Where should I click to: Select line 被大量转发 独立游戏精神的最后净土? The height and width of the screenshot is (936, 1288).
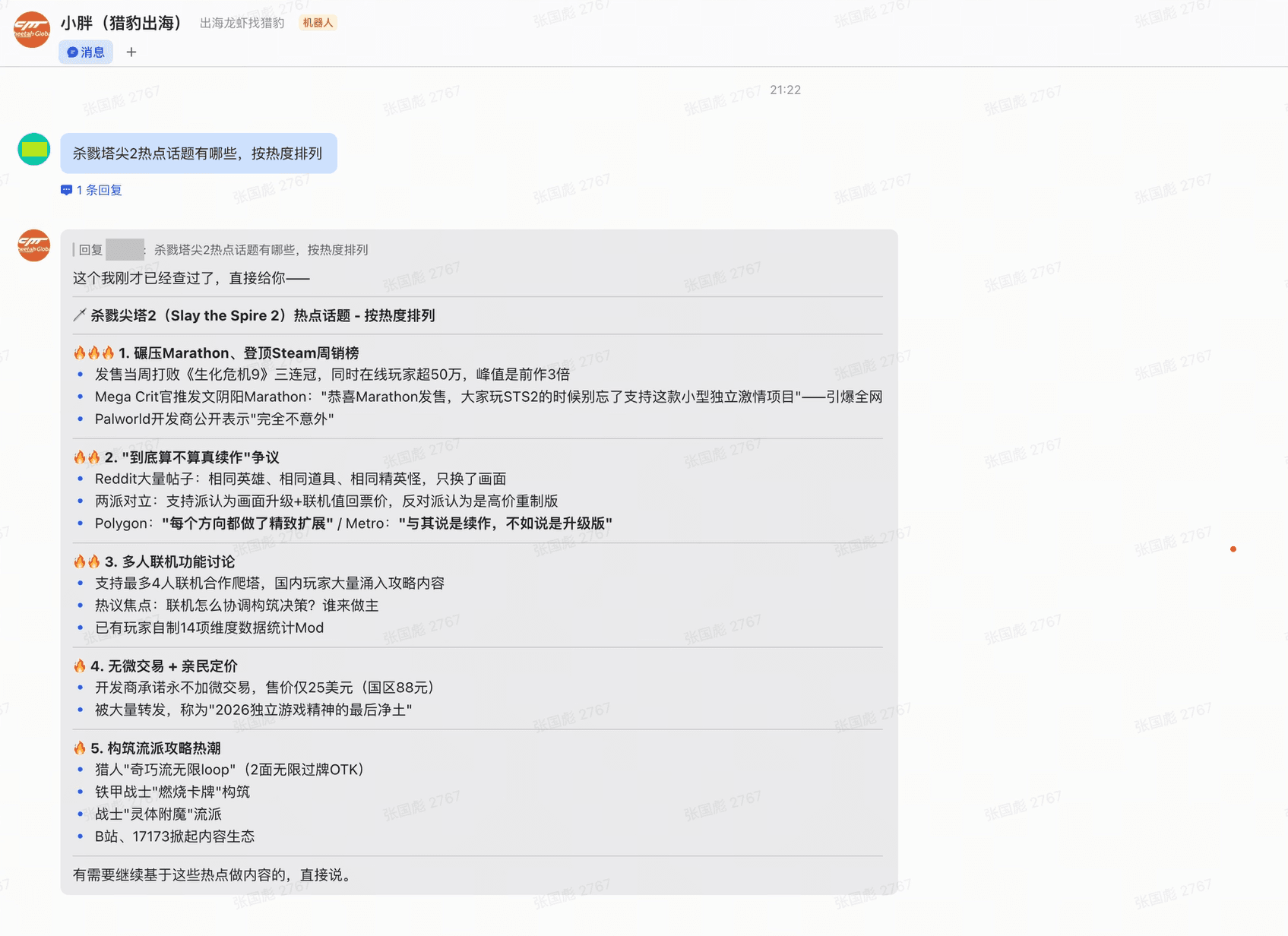253,710
